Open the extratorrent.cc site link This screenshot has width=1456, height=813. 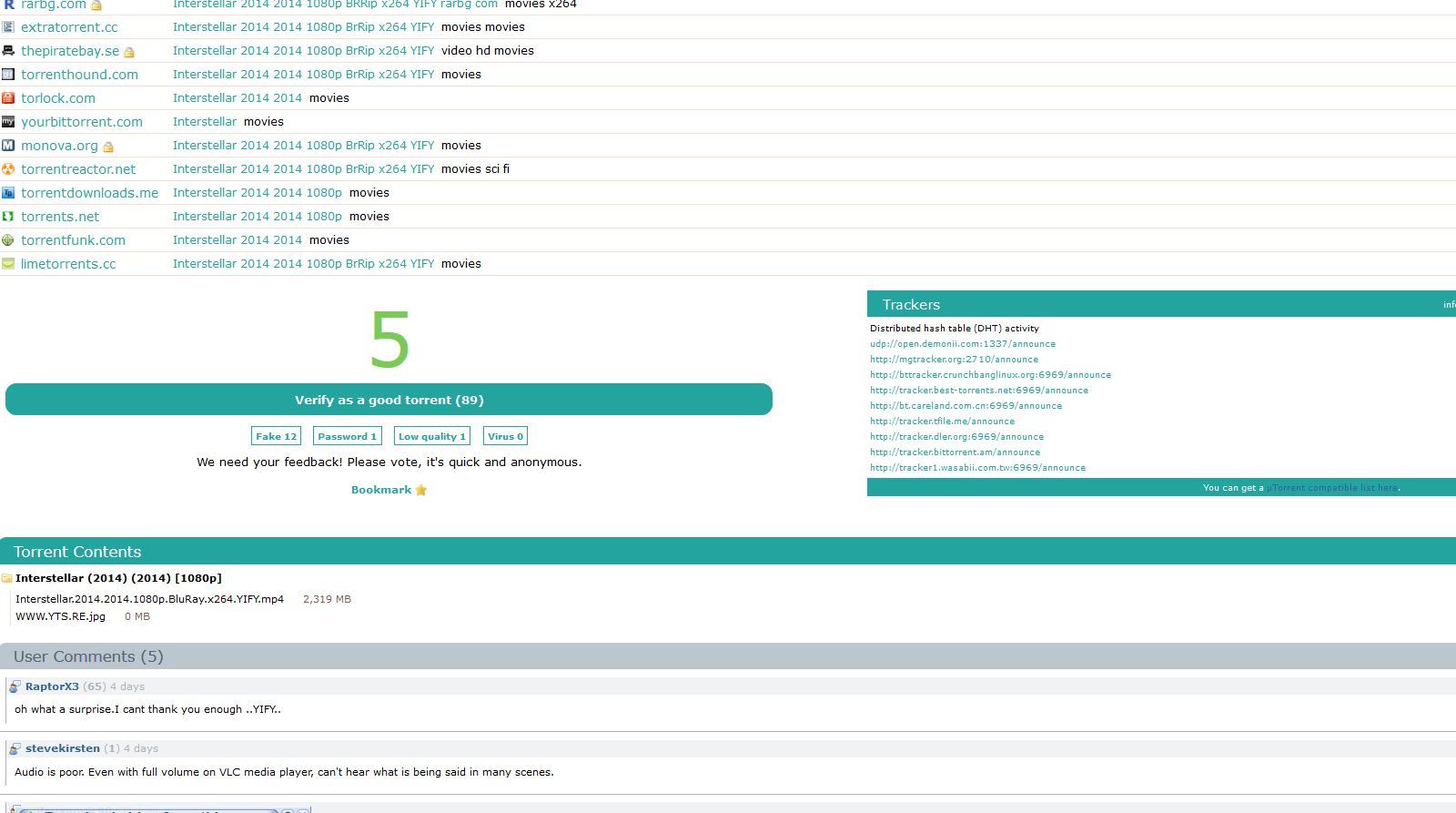(69, 27)
